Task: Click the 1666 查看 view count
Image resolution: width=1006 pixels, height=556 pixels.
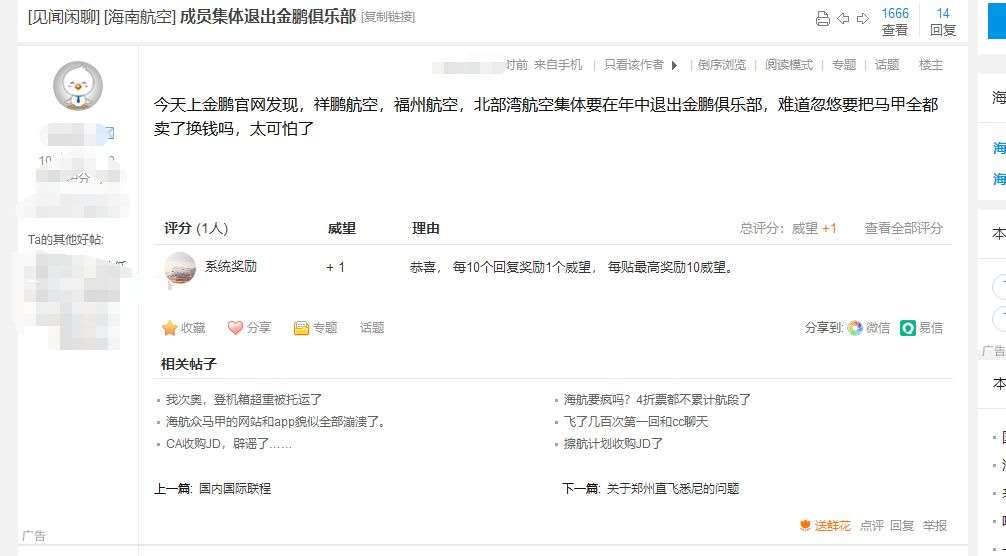Action: [894, 21]
